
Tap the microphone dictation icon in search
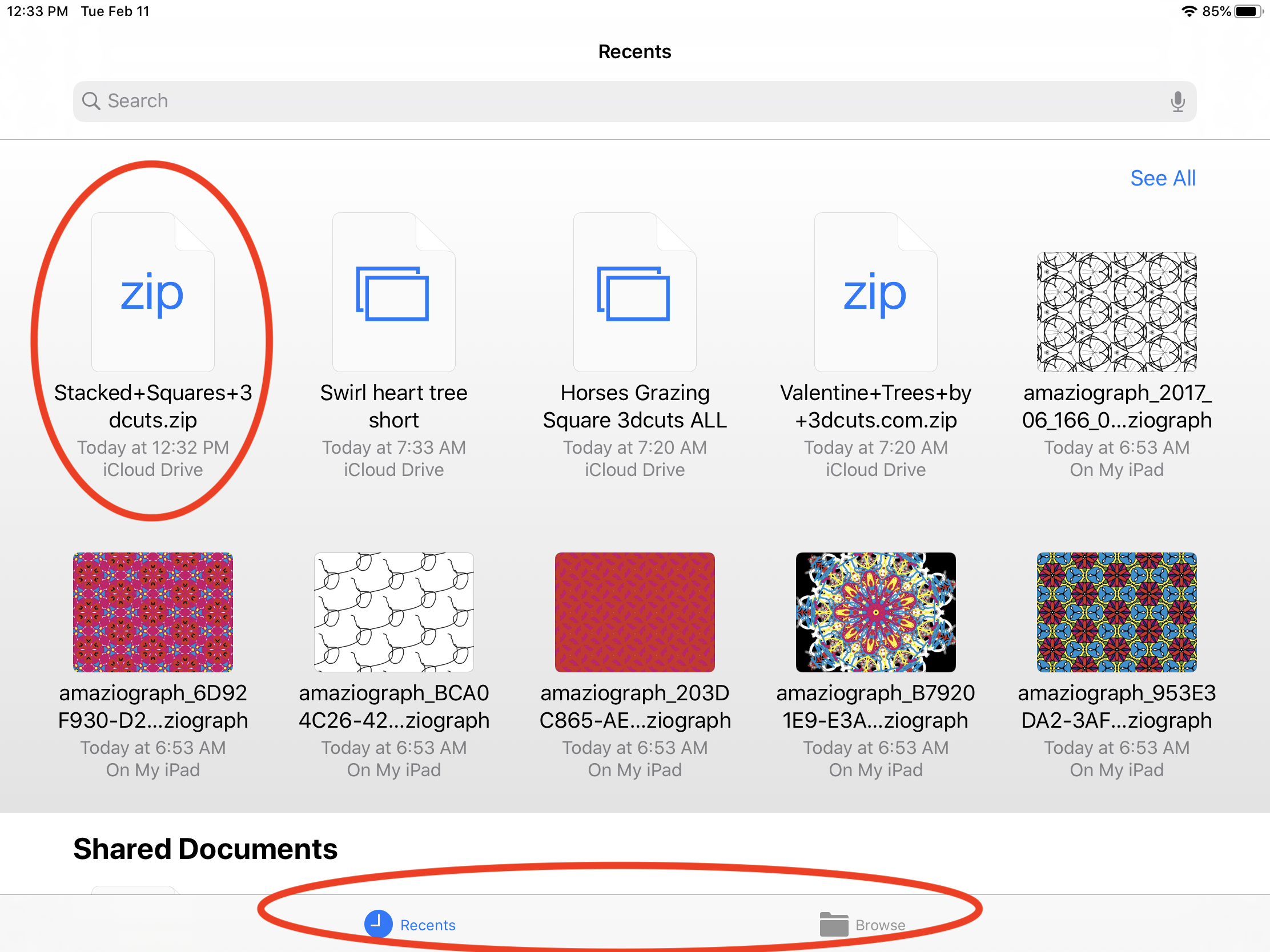point(1177,102)
